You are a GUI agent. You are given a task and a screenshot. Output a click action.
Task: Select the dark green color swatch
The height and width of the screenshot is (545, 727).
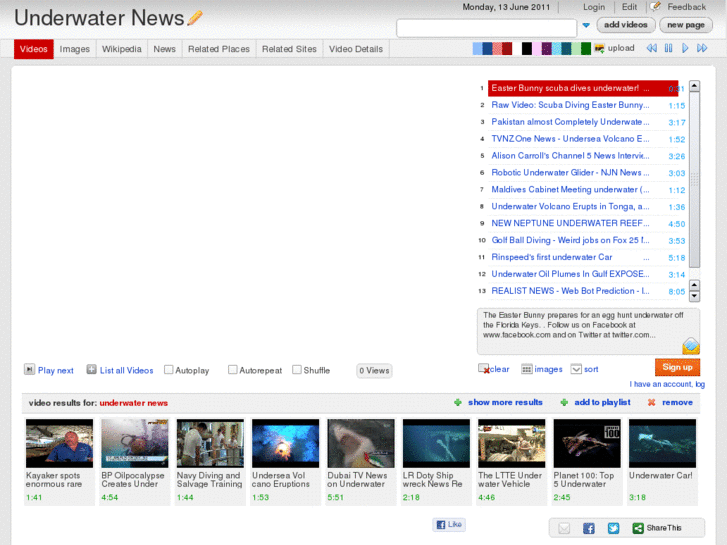(586, 48)
